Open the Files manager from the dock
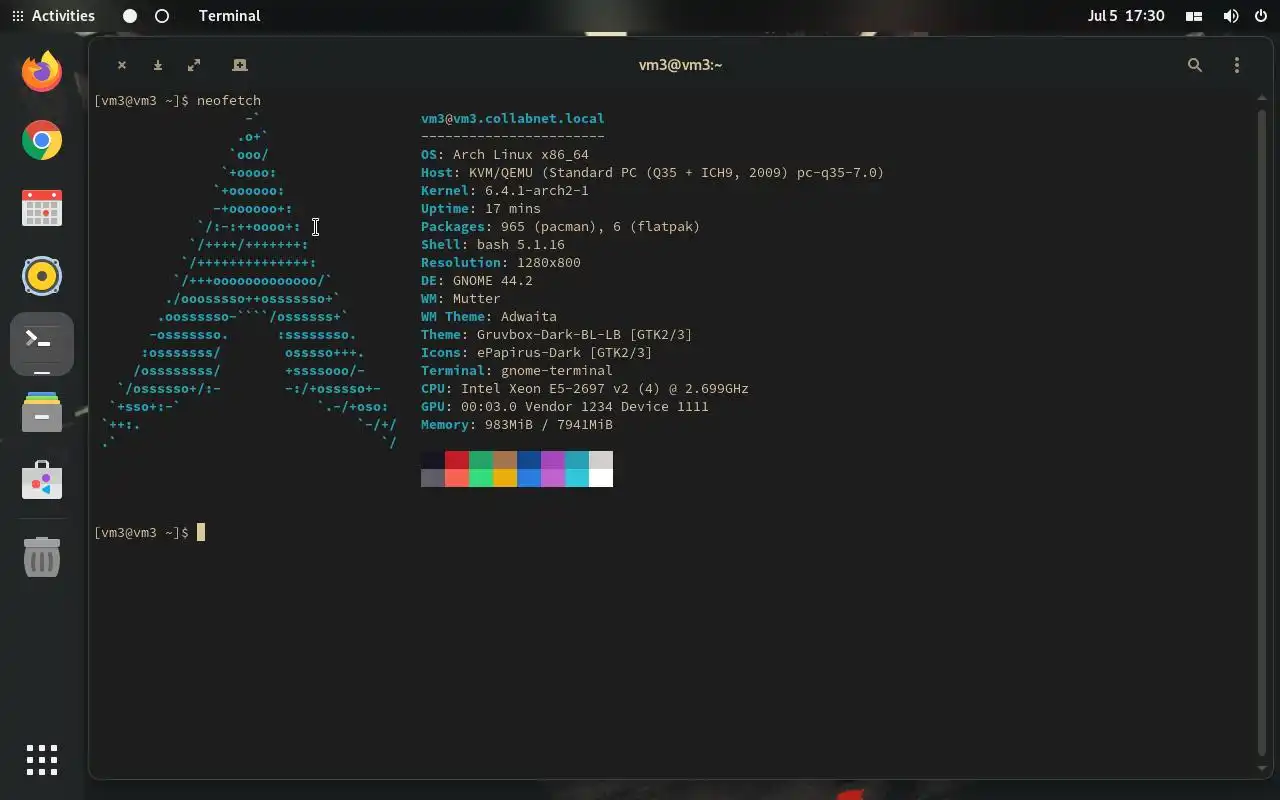The image size is (1280, 800). pyautogui.click(x=42, y=413)
